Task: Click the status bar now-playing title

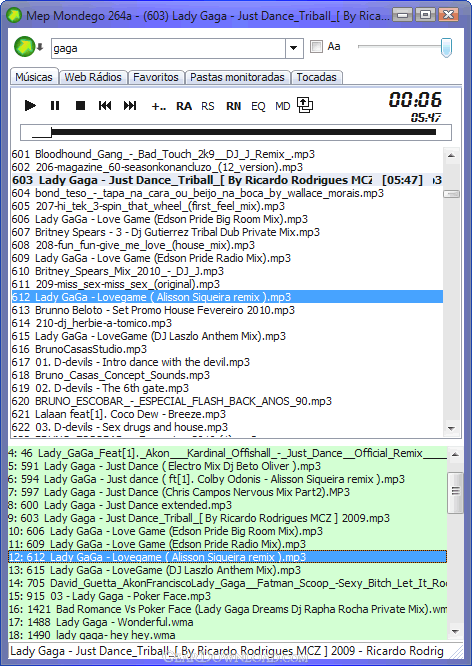Action: [227, 651]
